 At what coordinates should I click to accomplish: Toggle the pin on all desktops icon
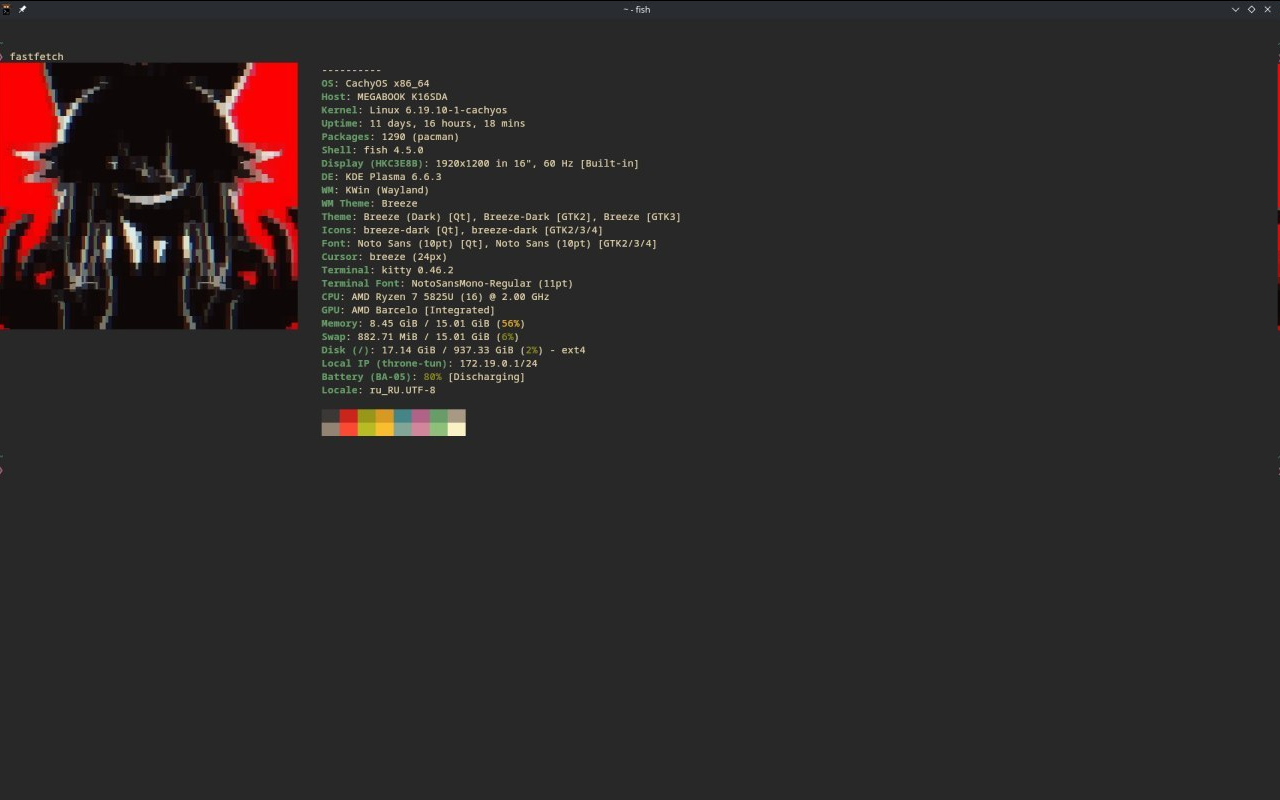(x=22, y=9)
